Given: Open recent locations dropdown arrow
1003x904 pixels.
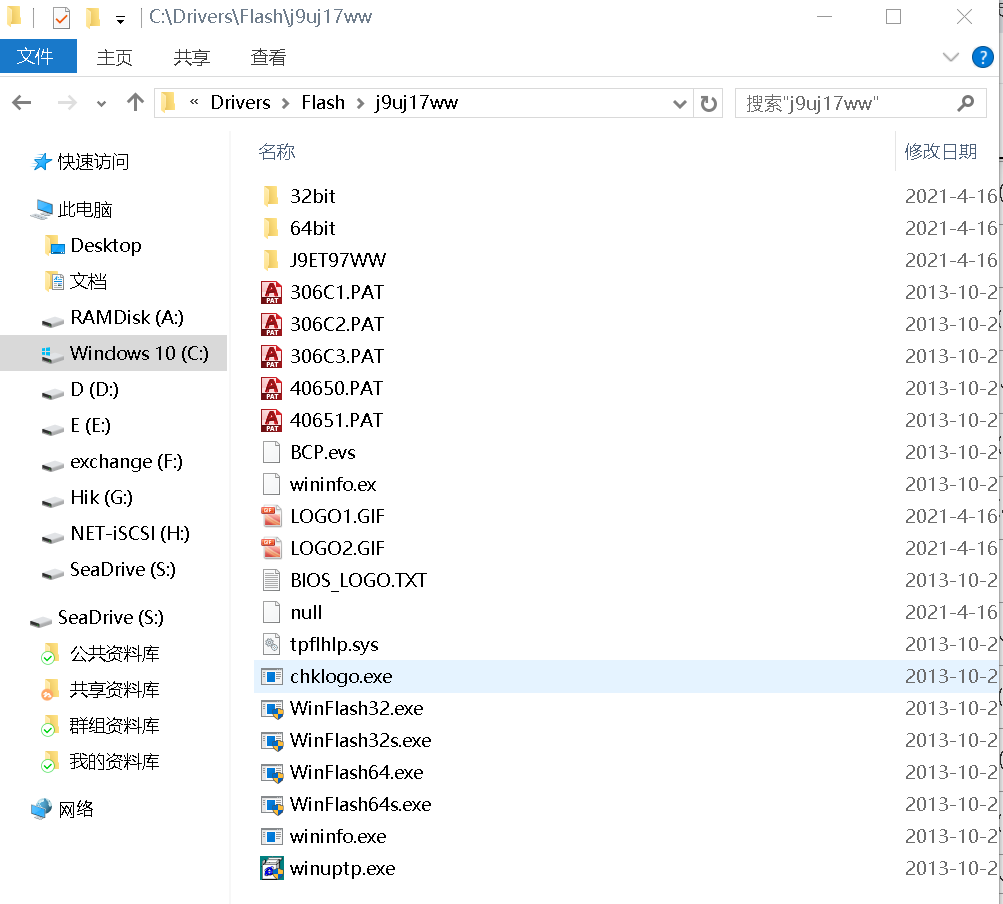Looking at the screenshot, I should pos(101,104).
